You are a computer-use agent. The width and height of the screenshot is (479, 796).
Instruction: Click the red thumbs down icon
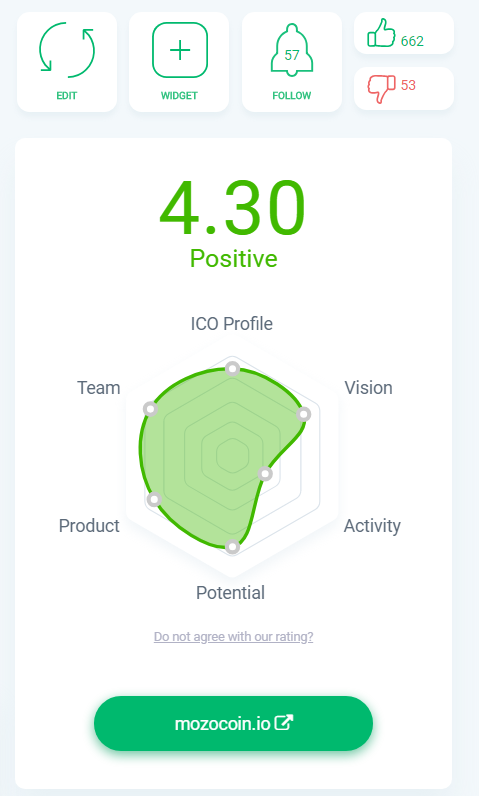381,89
